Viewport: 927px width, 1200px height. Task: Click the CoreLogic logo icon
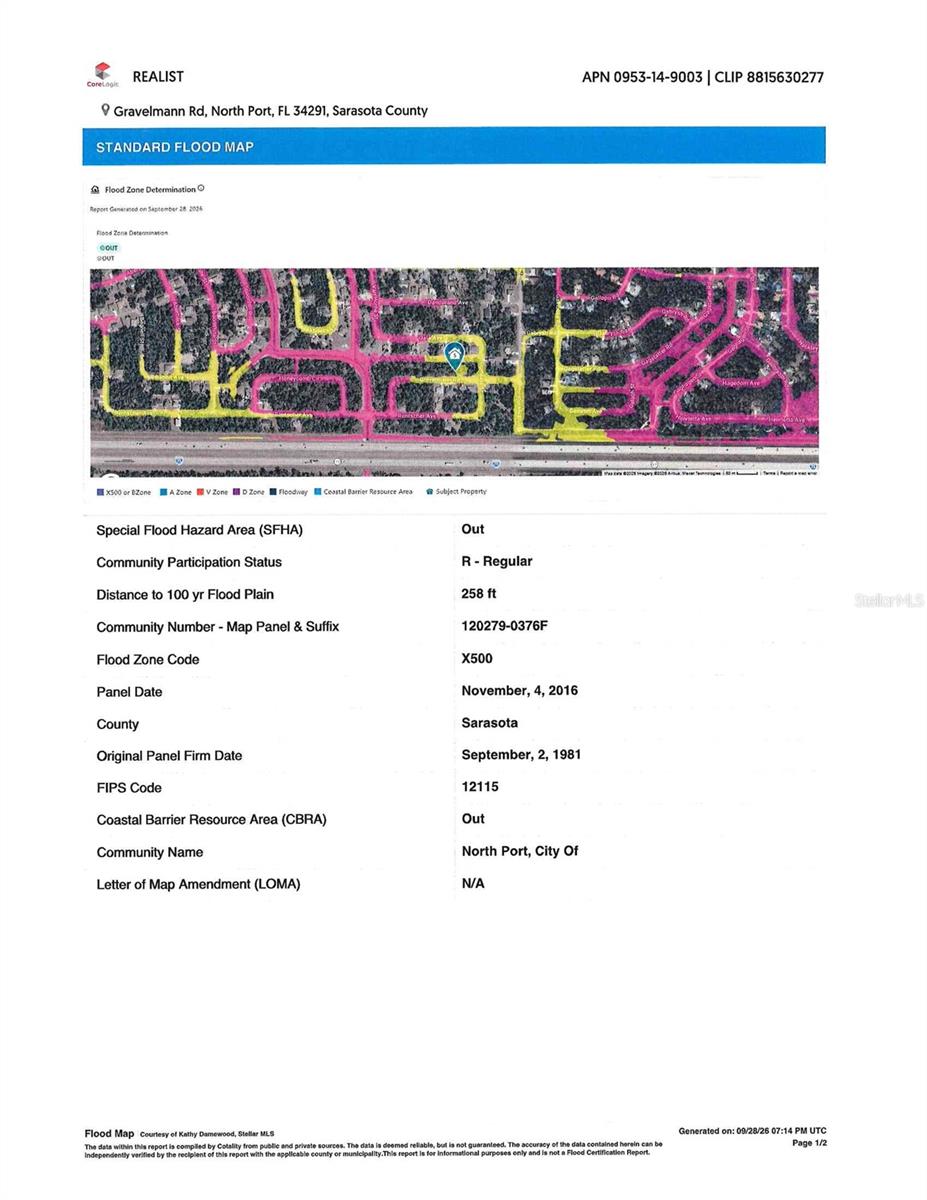(x=101, y=75)
